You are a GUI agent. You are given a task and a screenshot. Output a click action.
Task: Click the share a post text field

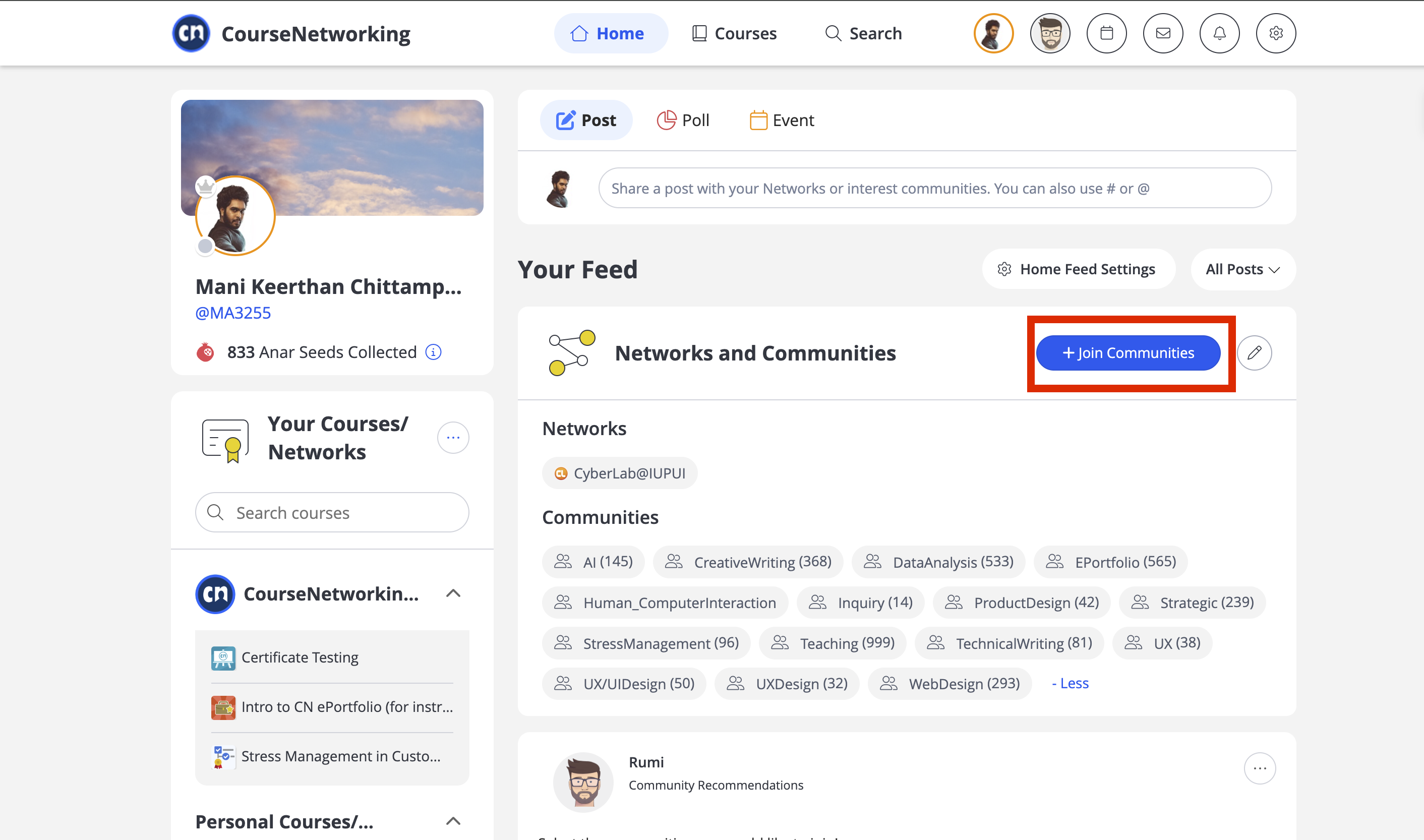tap(935, 188)
